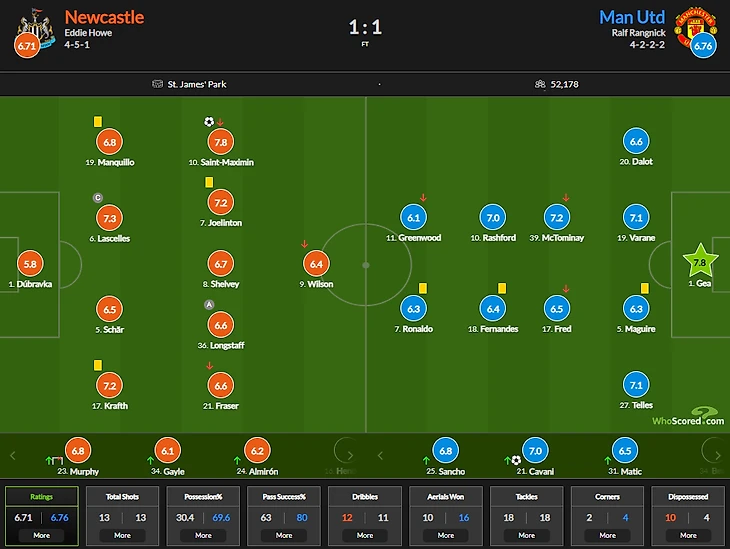Screen dimensions: 730x549
Task: Click Ronaldo's 6.3 rating circle
Action: pos(413,309)
